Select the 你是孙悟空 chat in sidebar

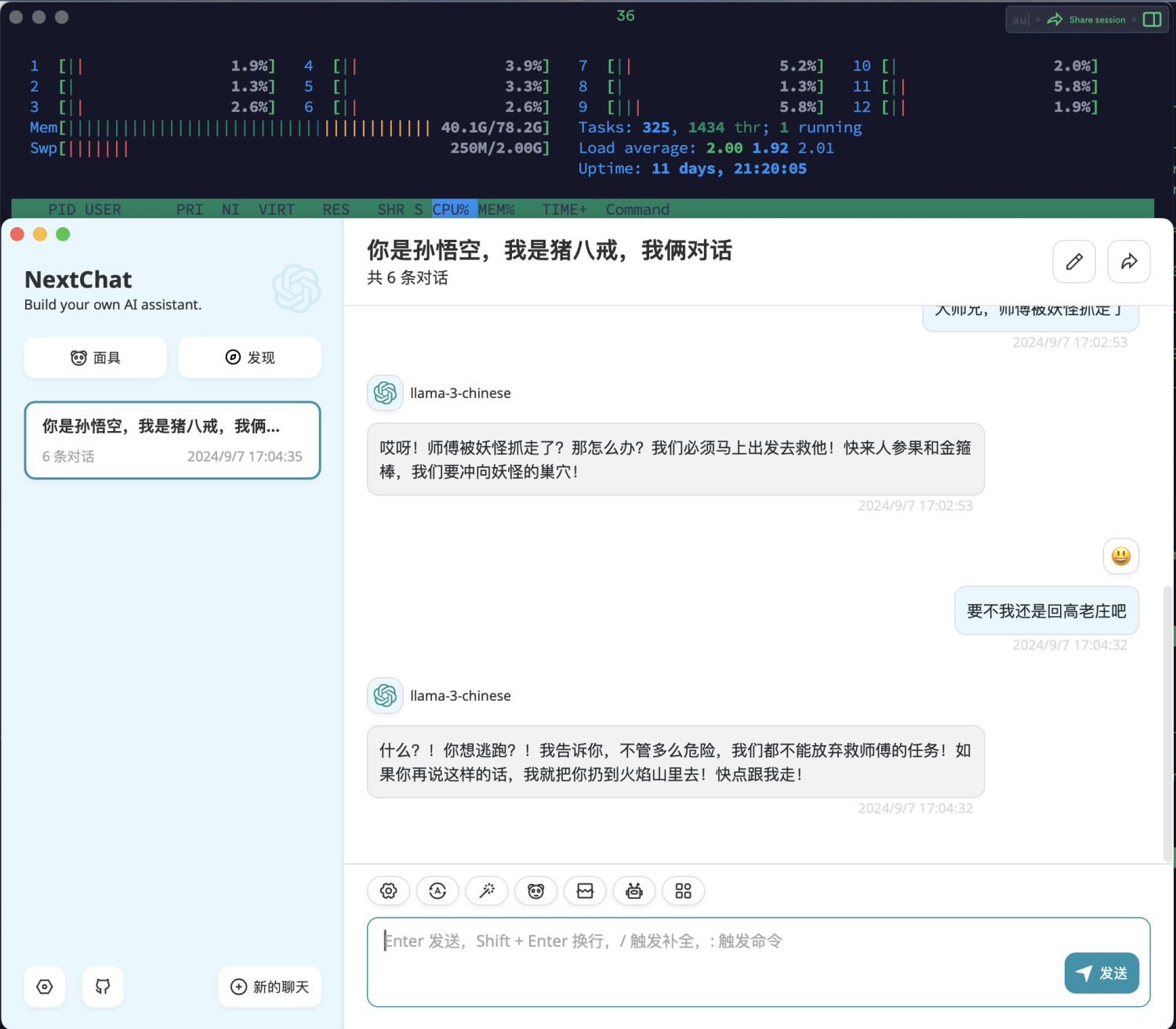click(x=172, y=440)
